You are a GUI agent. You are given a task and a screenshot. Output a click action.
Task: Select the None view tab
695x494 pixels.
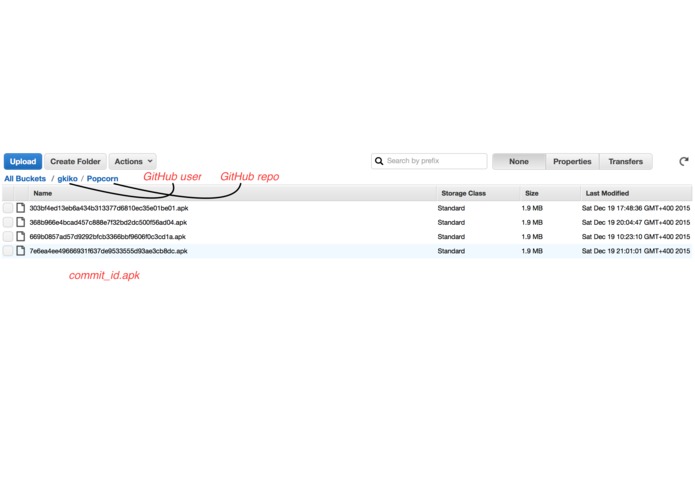pyautogui.click(x=519, y=161)
